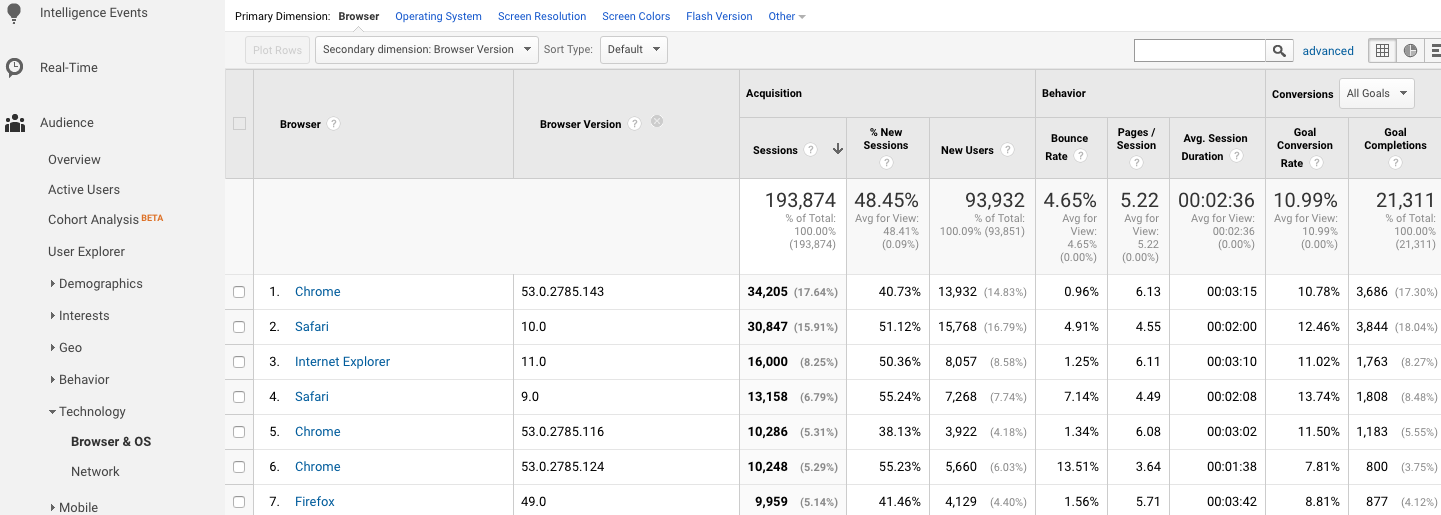Click the Audience people icon in sidebar
Screen dimensions: 1441x515
[15, 123]
